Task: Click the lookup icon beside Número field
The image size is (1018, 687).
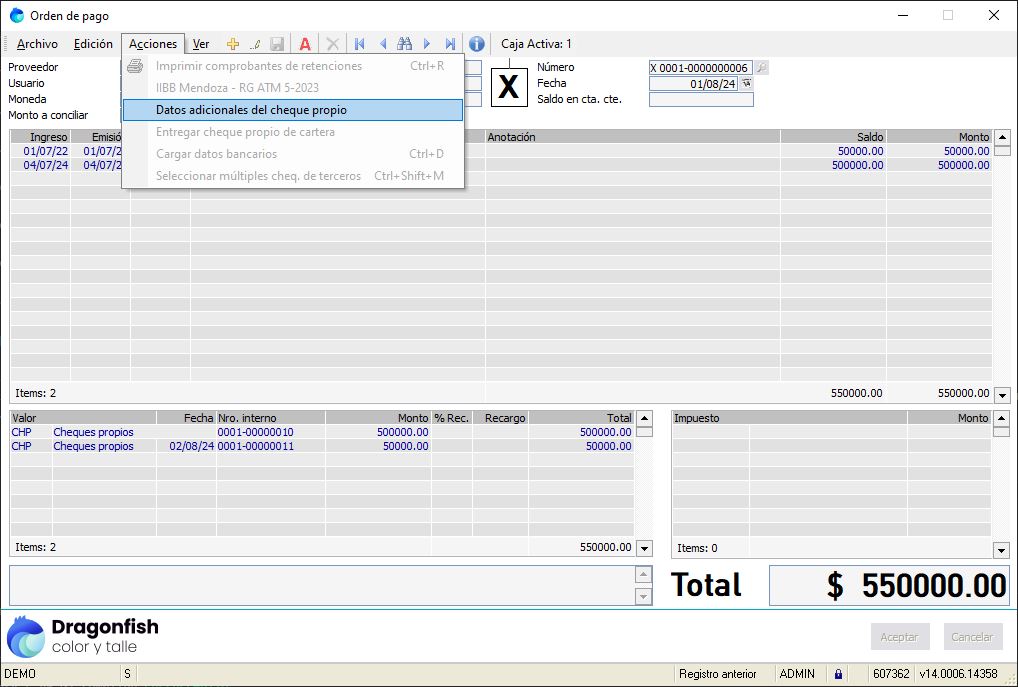Action: [x=762, y=68]
